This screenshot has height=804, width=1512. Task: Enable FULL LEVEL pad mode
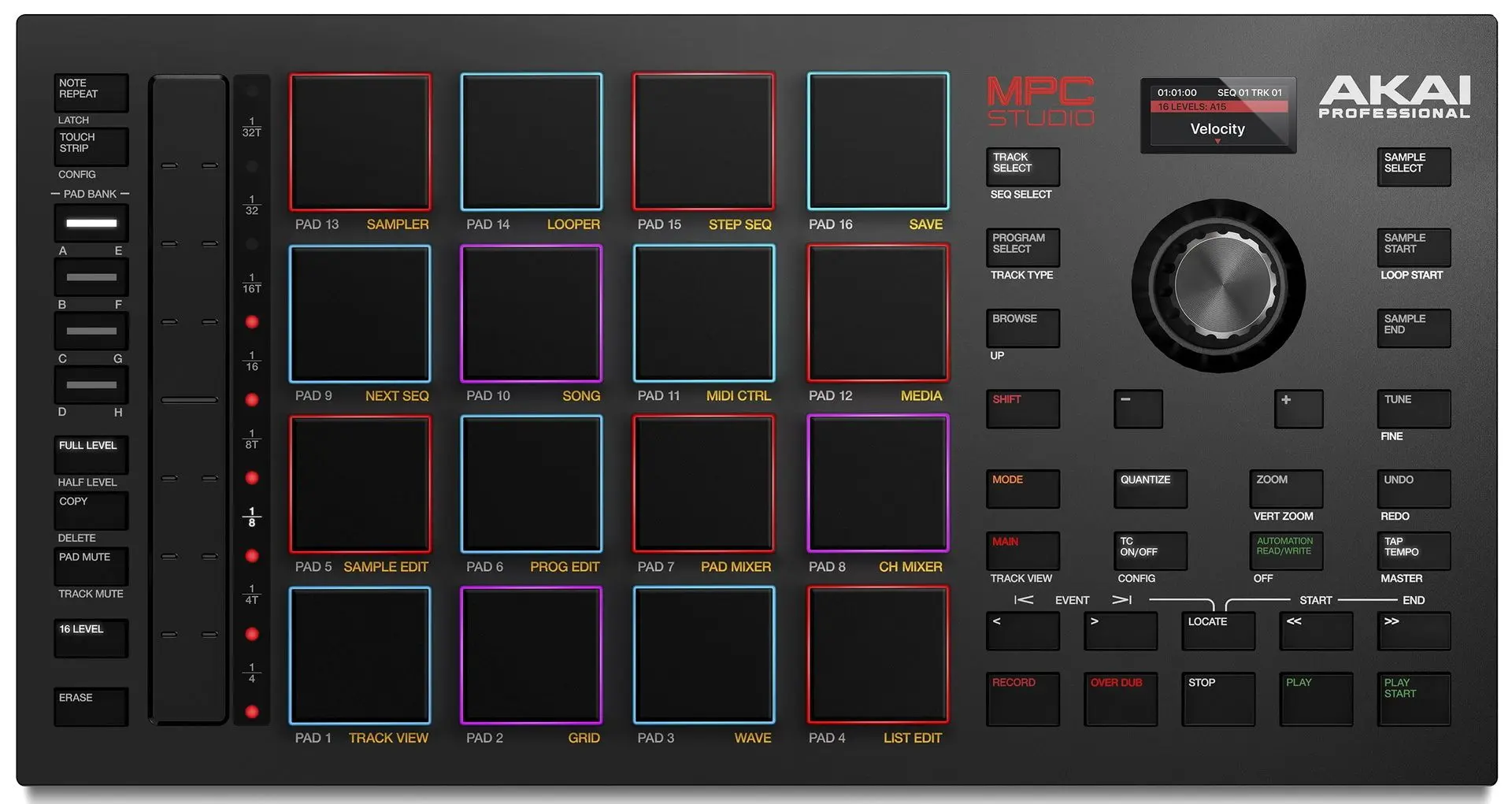90,454
